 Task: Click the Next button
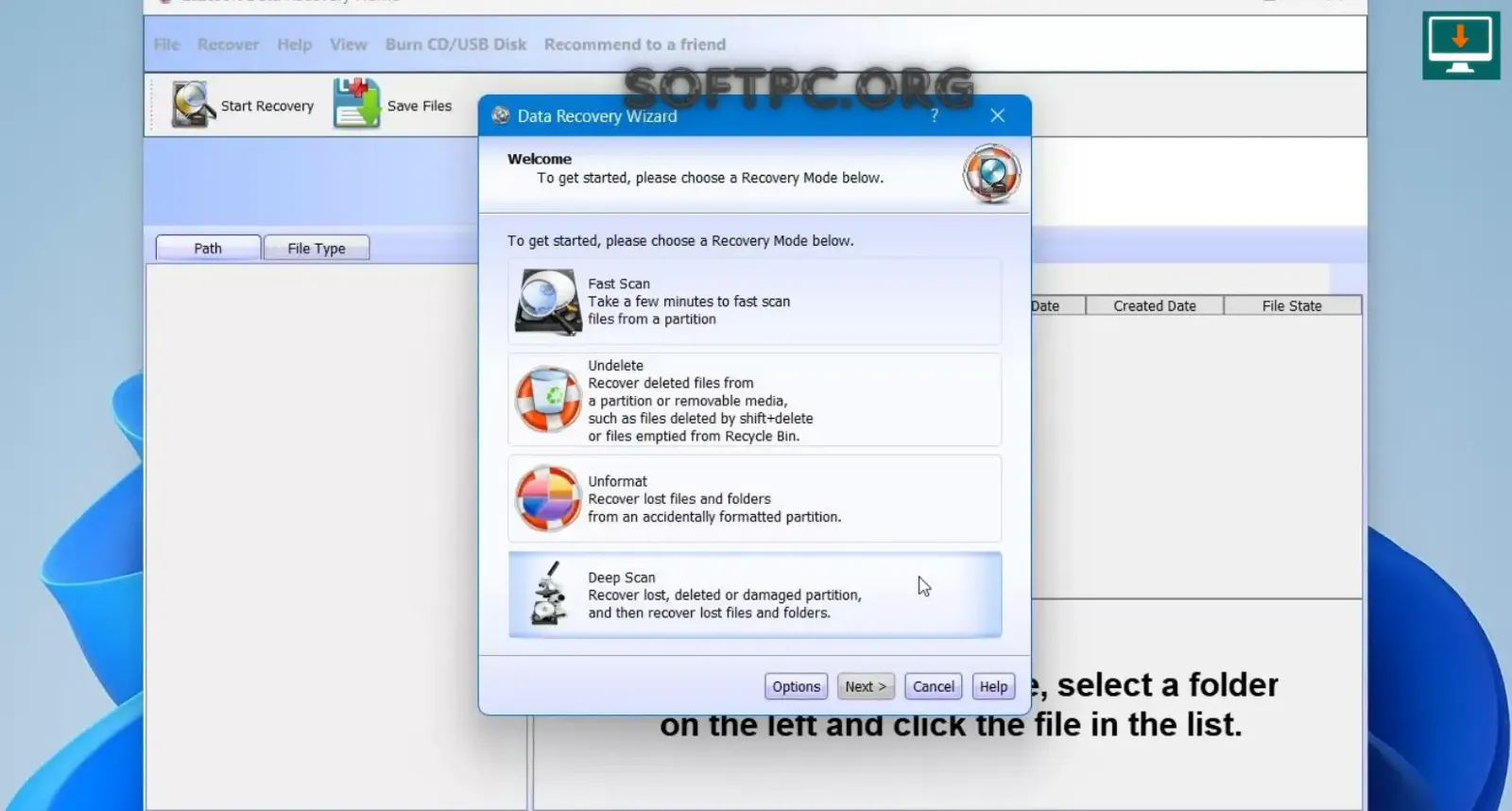click(x=866, y=686)
